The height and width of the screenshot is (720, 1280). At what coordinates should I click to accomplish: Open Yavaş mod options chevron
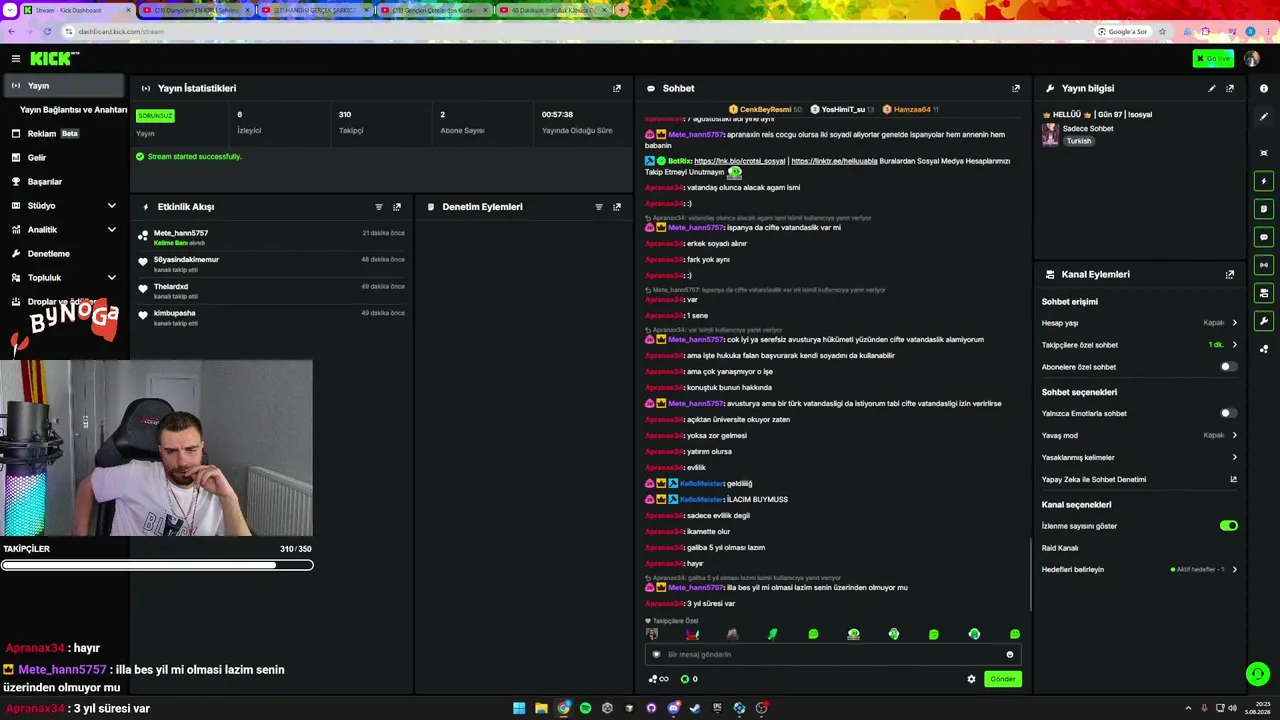point(1235,435)
